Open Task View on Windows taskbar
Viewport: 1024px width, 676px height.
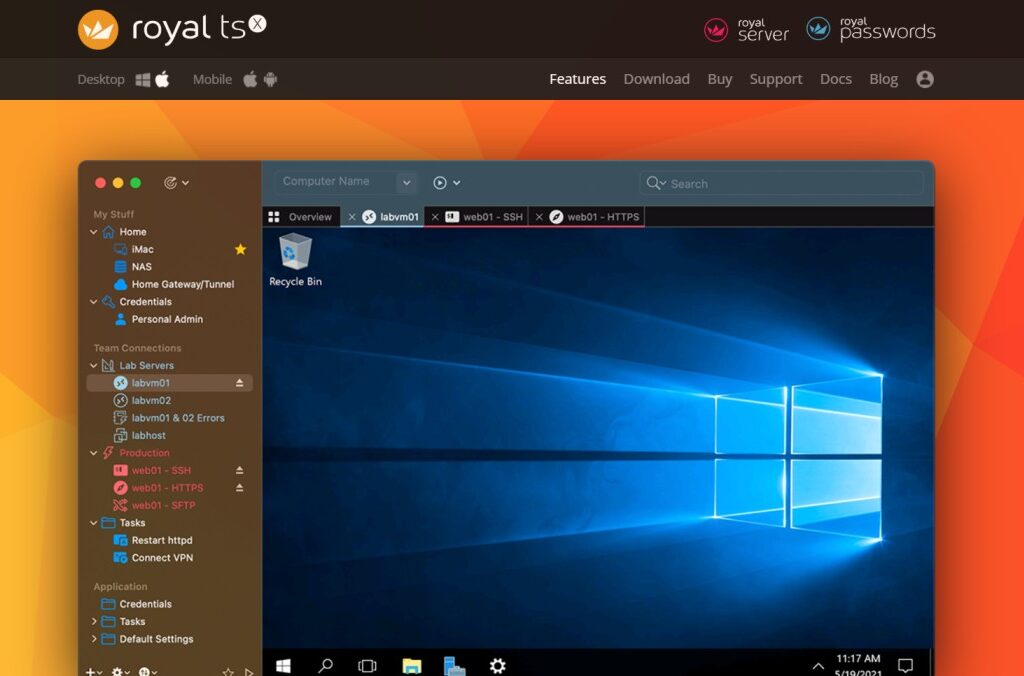[x=367, y=666]
